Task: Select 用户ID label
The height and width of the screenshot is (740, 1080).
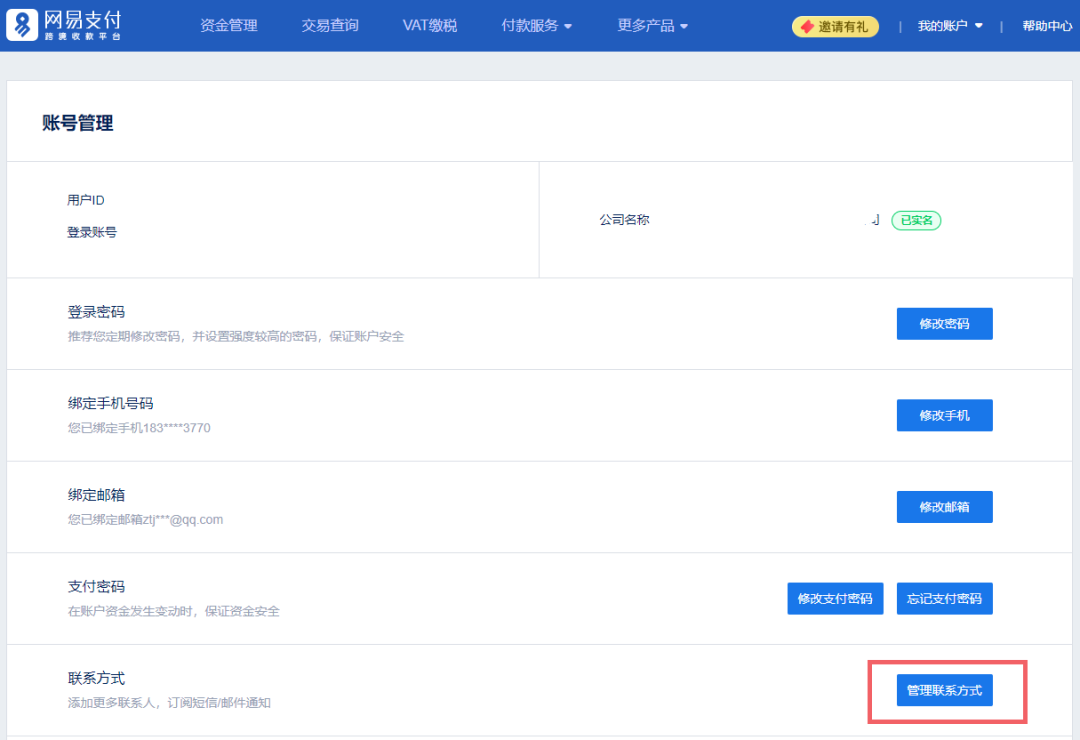Action: tap(85, 201)
